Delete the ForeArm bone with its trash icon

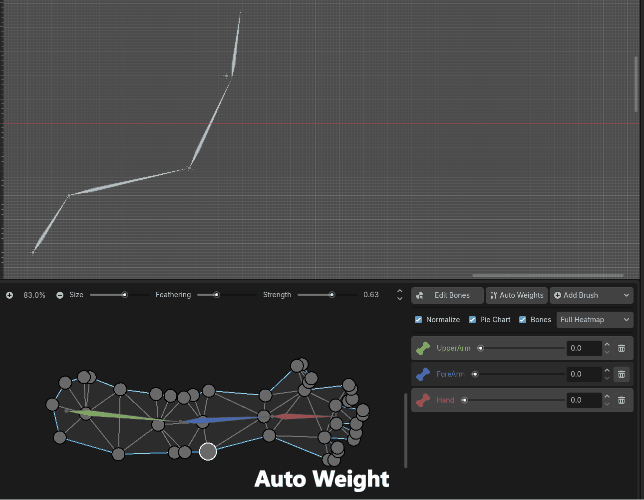coord(621,374)
